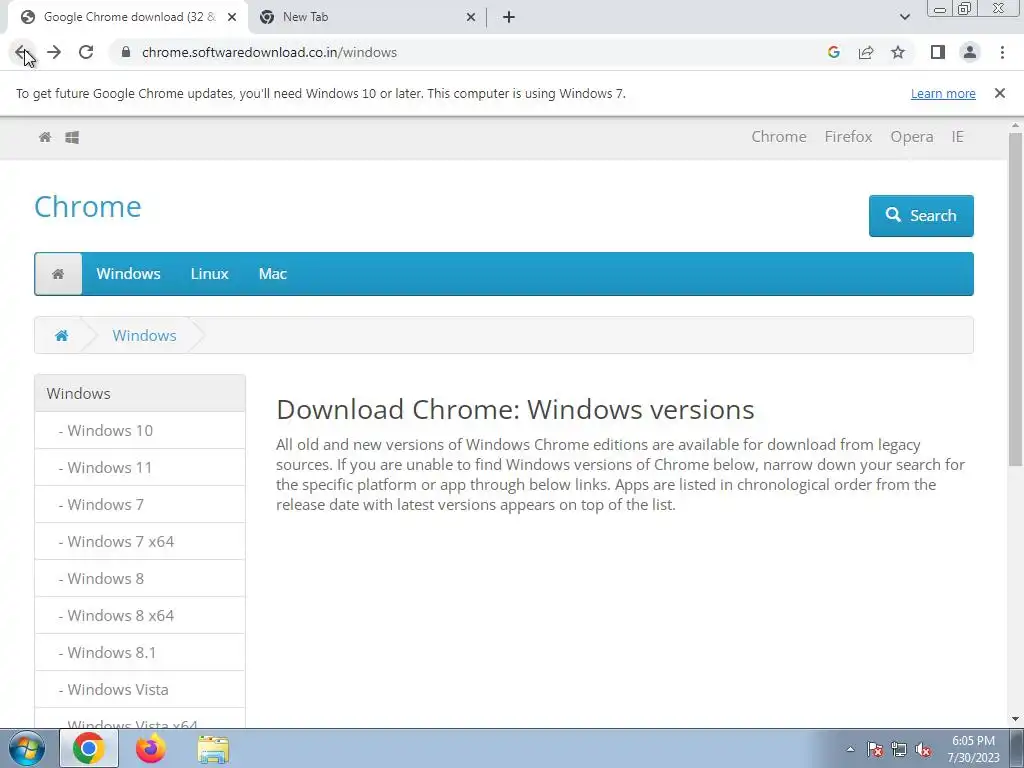Open the browser side panel

point(938,52)
